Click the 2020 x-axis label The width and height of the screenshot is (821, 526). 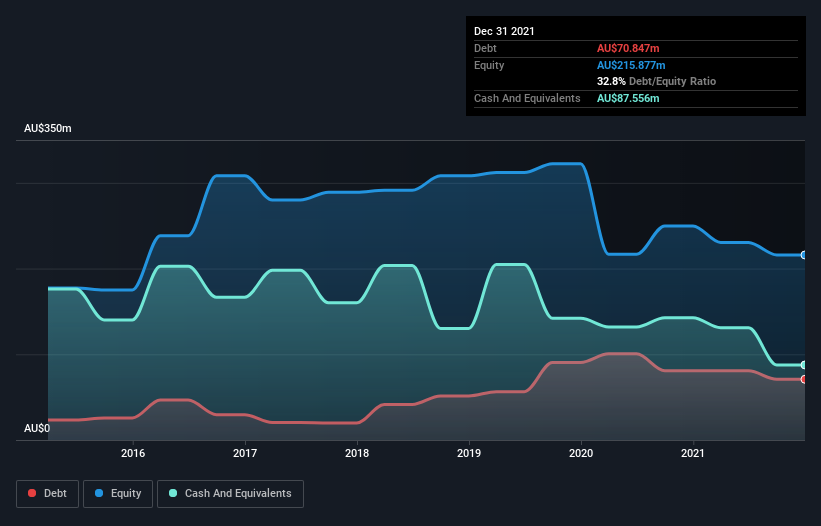tap(581, 453)
